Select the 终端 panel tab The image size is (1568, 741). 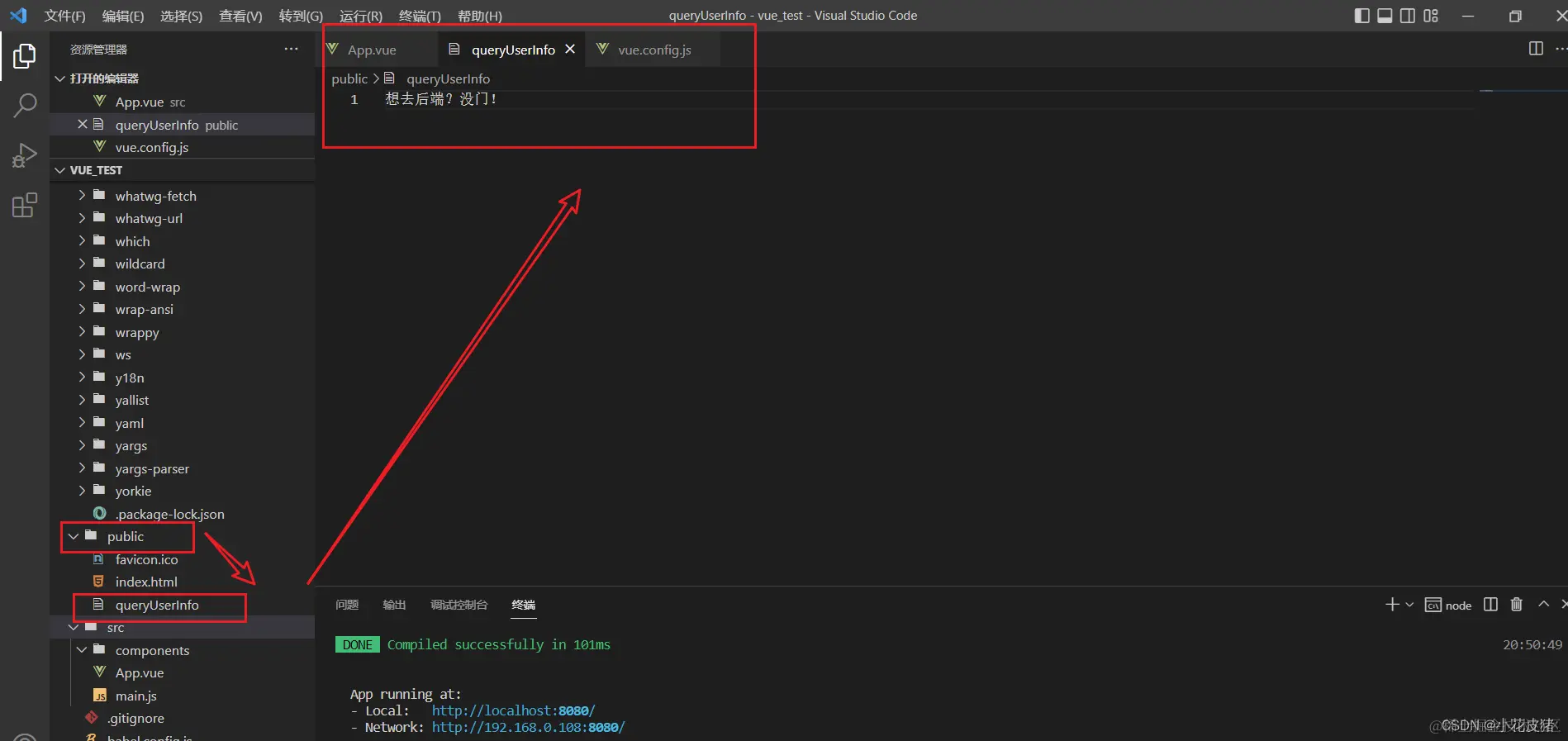(524, 605)
